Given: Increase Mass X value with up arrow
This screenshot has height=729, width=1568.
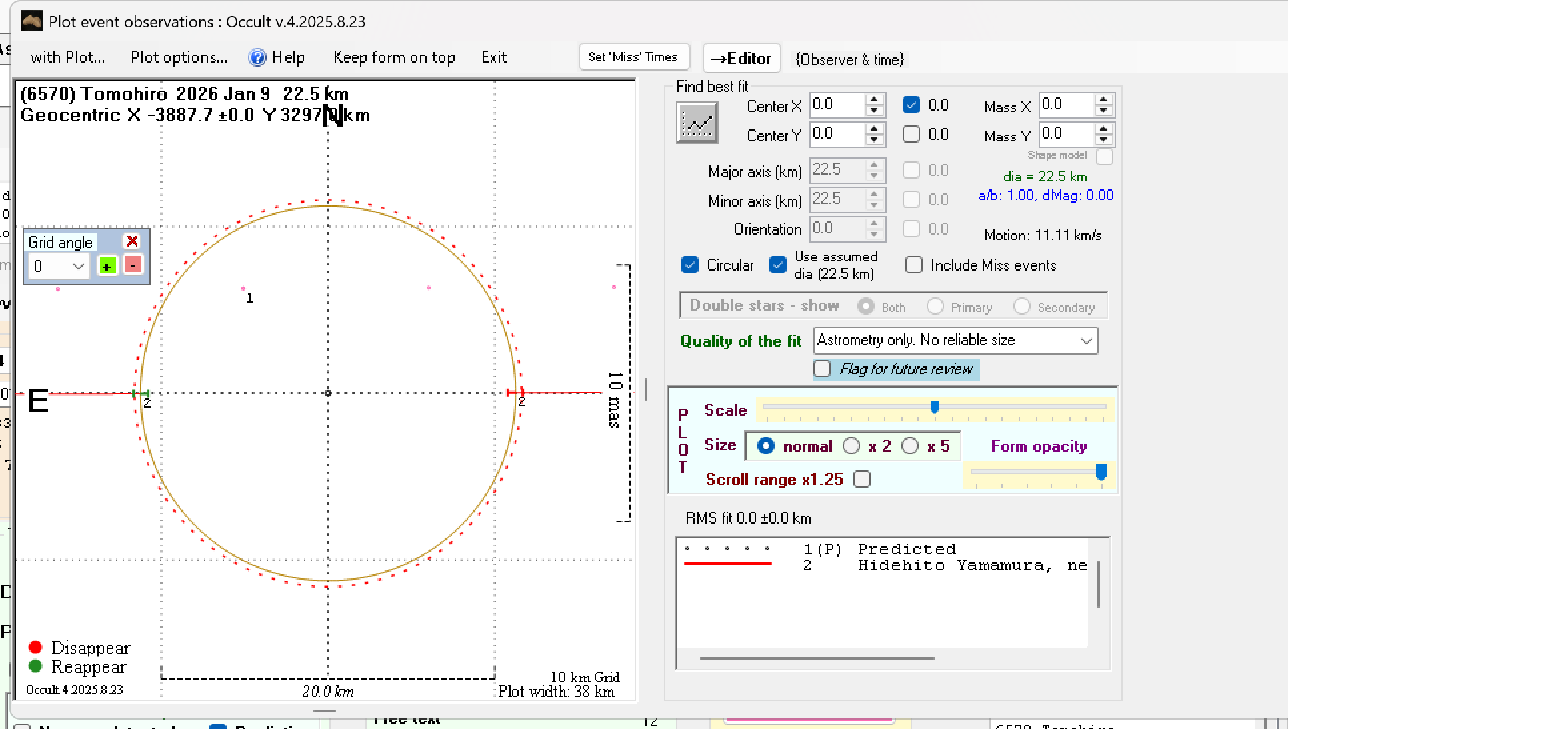Looking at the screenshot, I should pos(1103,100).
